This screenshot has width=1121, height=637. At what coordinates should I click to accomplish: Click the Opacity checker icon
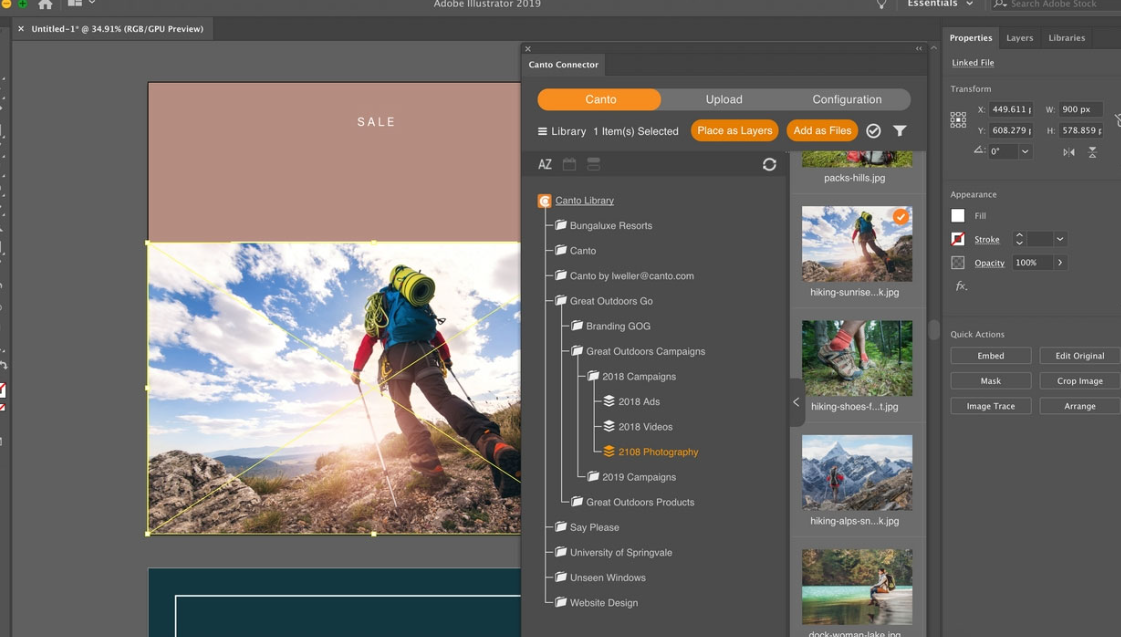pyautogui.click(x=958, y=262)
